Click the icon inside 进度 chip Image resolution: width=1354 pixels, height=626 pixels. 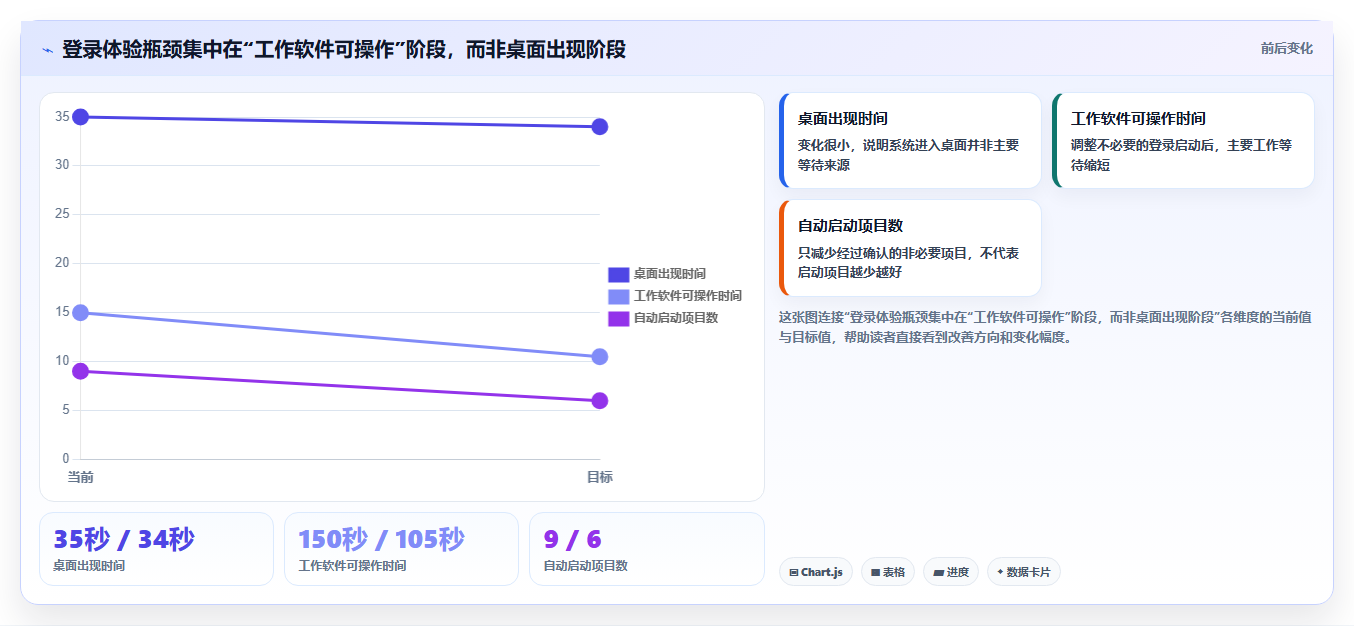(x=938, y=573)
